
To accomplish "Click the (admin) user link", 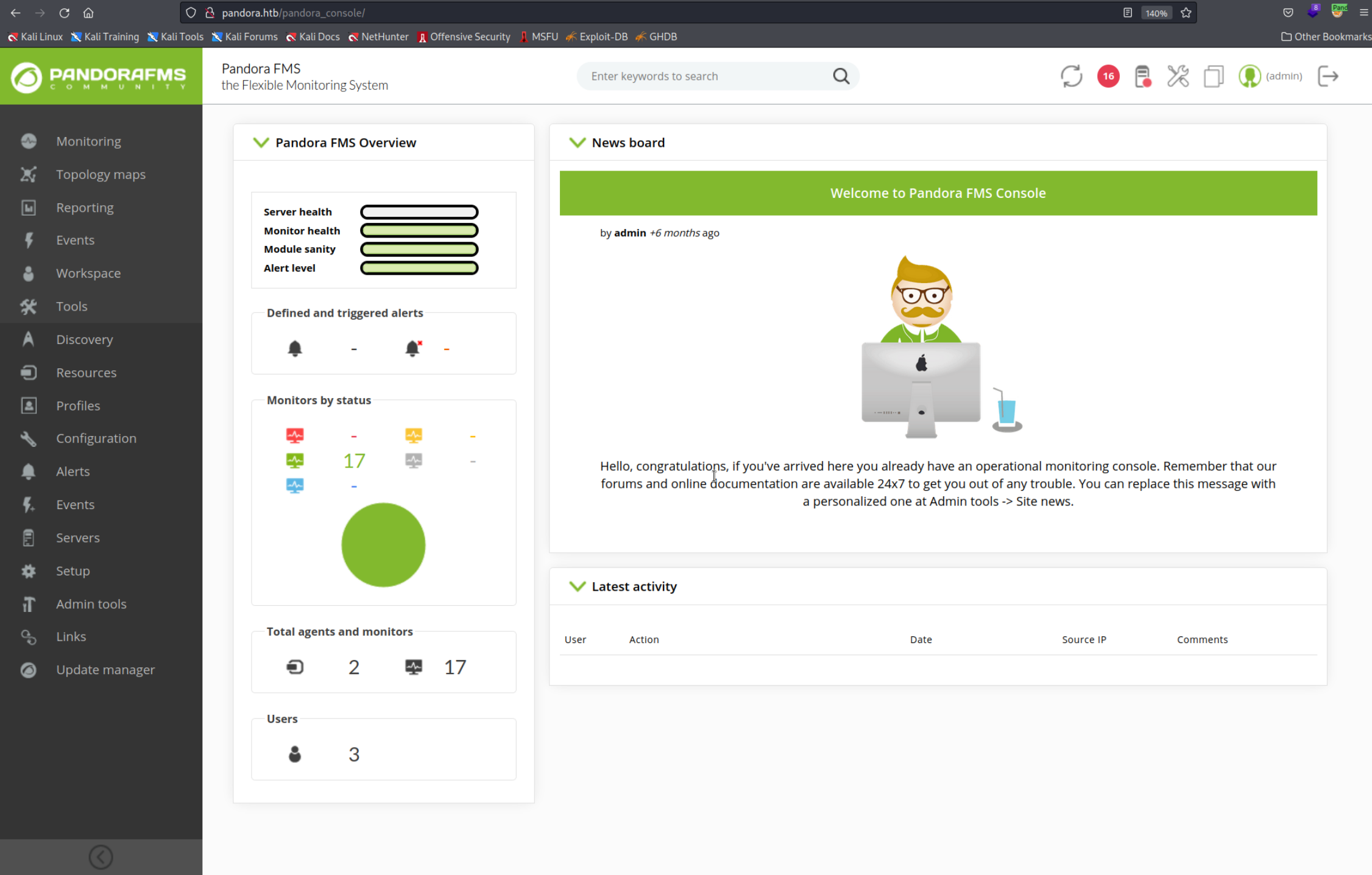I will [x=1284, y=76].
